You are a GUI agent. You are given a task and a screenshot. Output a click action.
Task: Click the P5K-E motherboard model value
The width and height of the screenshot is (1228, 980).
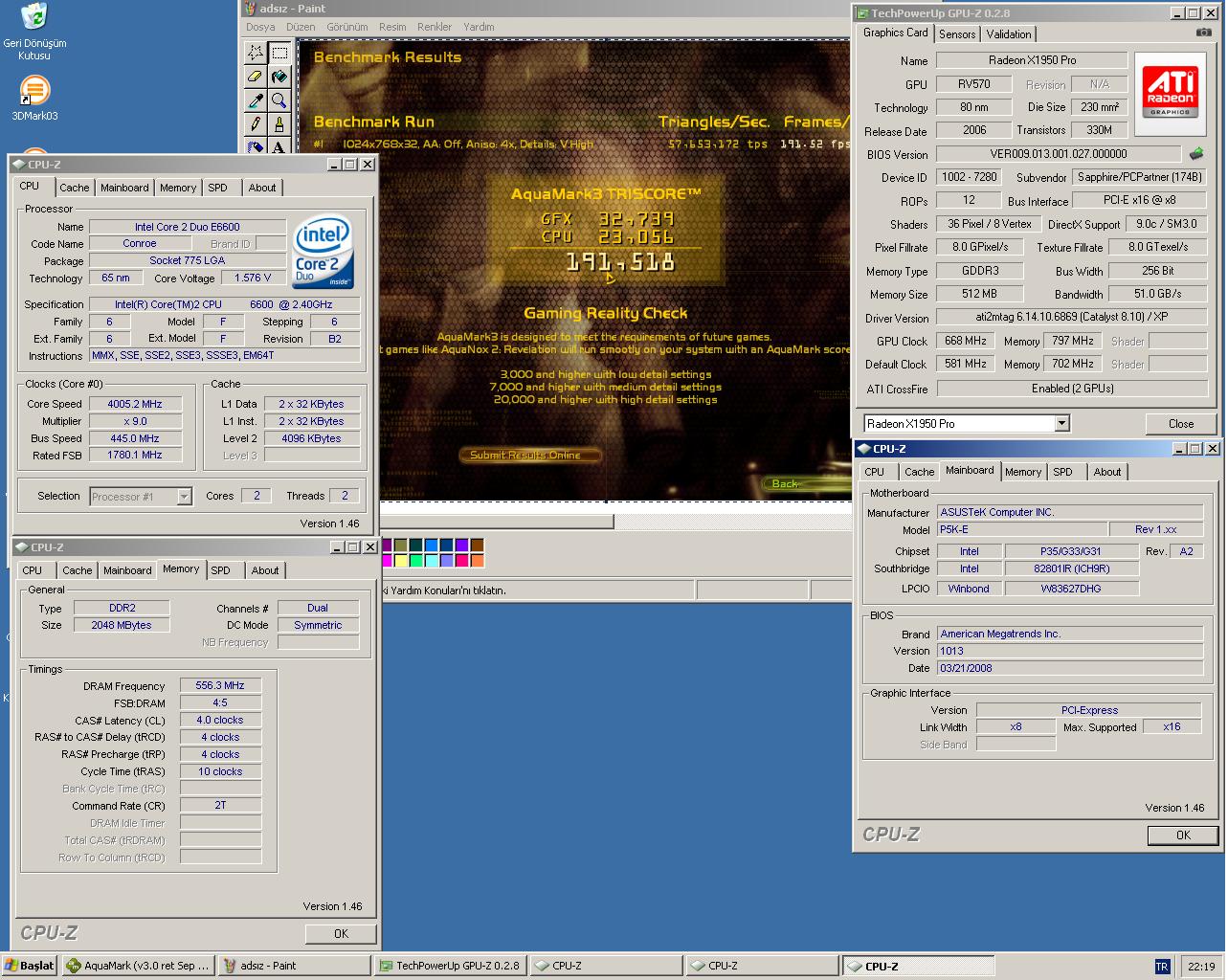(x=1021, y=529)
